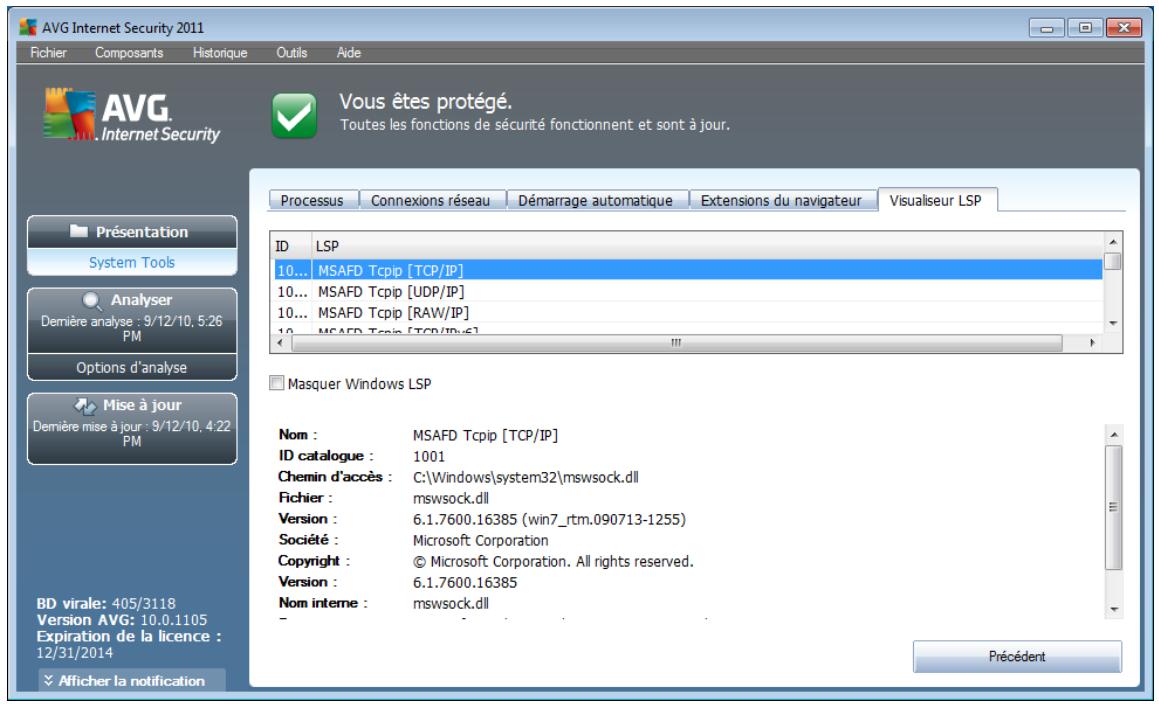Click the details pane scroll-down arrow

pyautogui.click(x=1114, y=609)
